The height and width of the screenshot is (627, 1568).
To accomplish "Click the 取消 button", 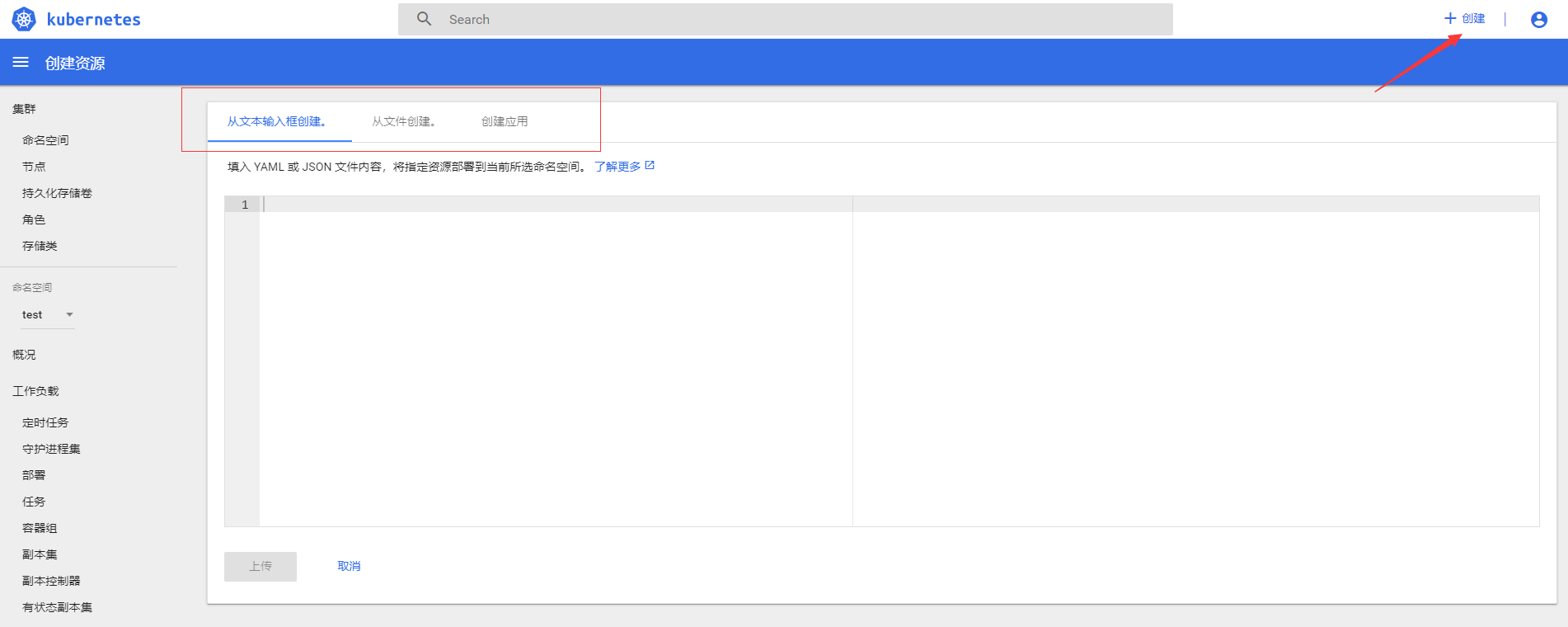I will [x=349, y=566].
